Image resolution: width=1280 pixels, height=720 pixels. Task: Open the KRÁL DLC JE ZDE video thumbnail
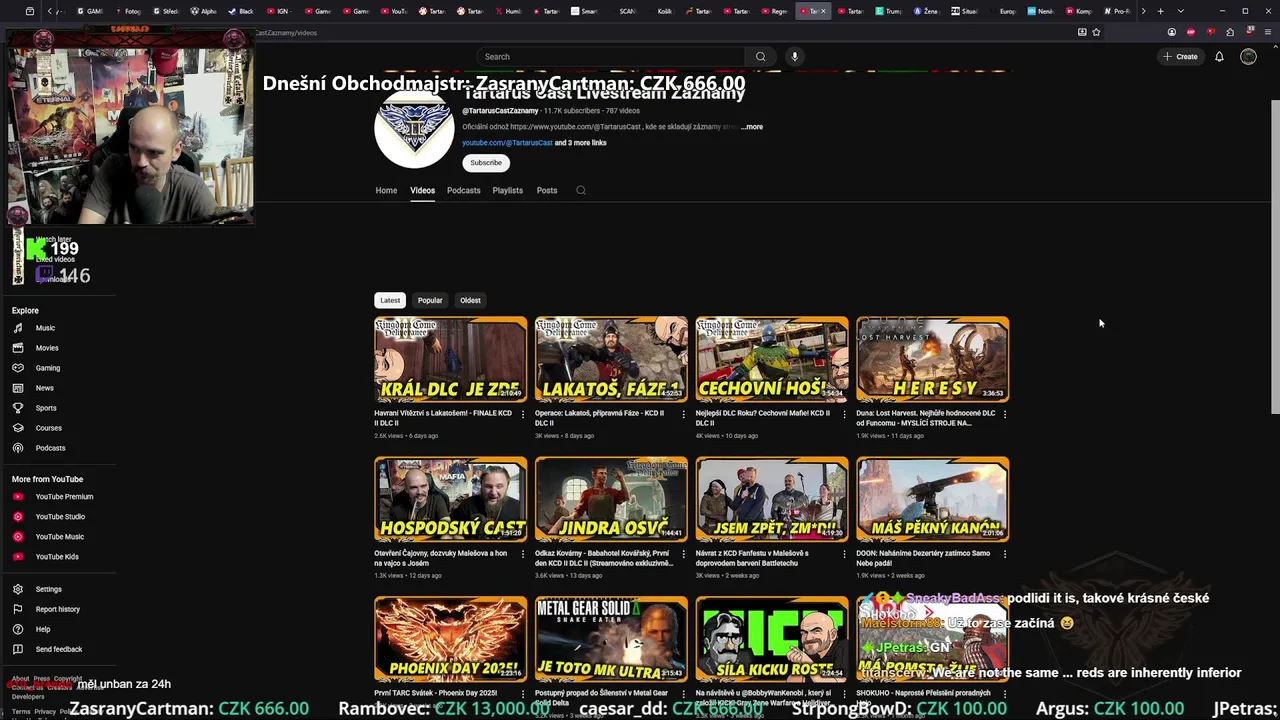(x=450, y=359)
